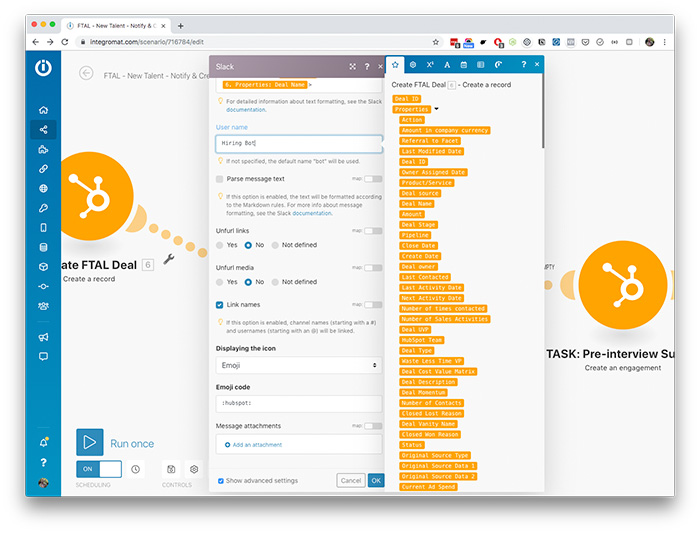Open Keys icon in sidebar
The image size is (700, 533).
[43, 208]
